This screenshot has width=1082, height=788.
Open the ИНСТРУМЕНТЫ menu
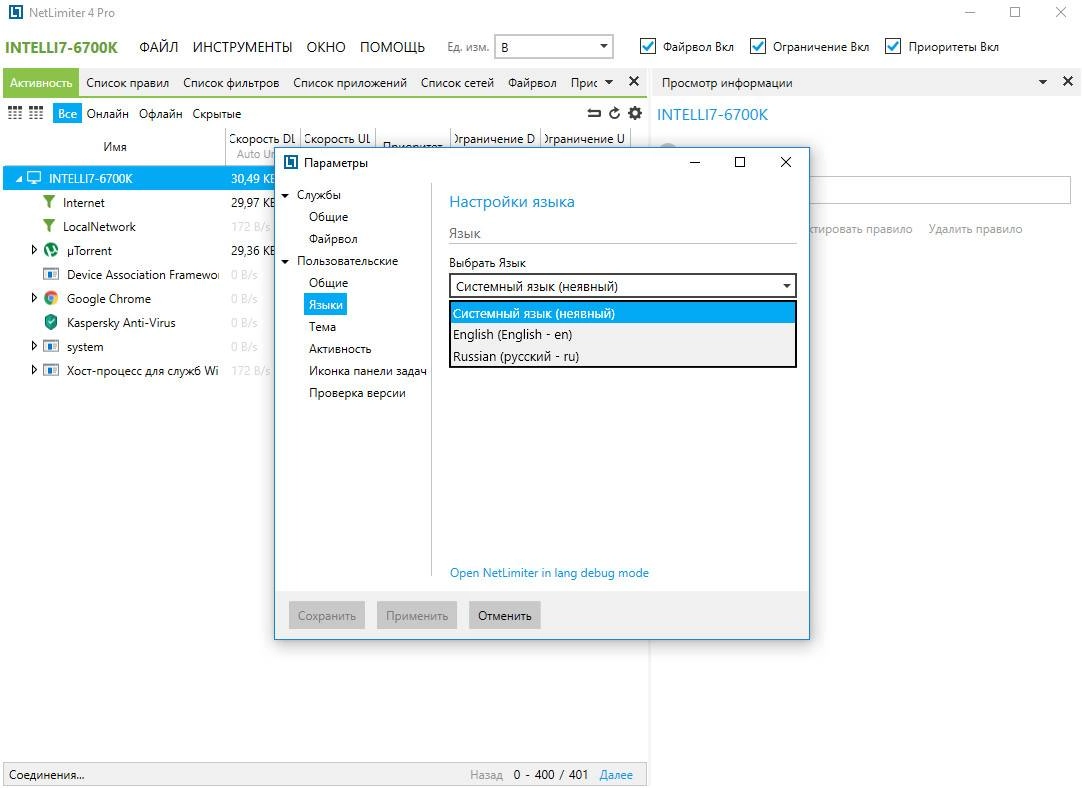tap(242, 47)
